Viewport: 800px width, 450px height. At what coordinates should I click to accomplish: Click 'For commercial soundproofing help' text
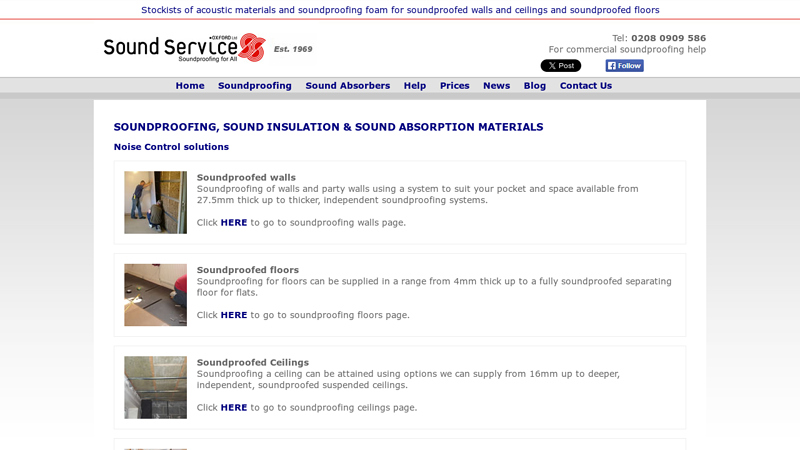[627, 49]
